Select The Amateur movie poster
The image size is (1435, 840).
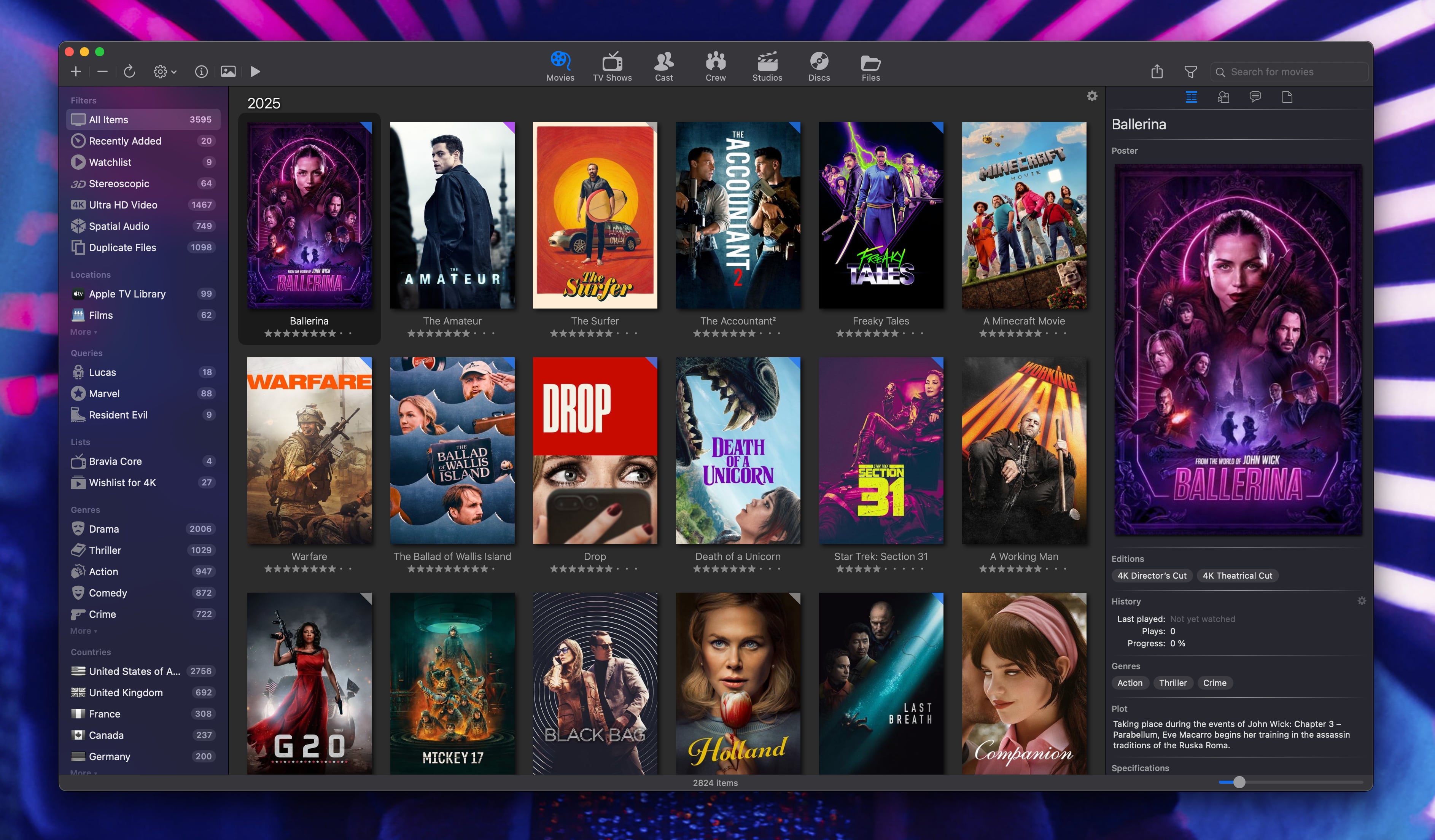click(x=452, y=215)
